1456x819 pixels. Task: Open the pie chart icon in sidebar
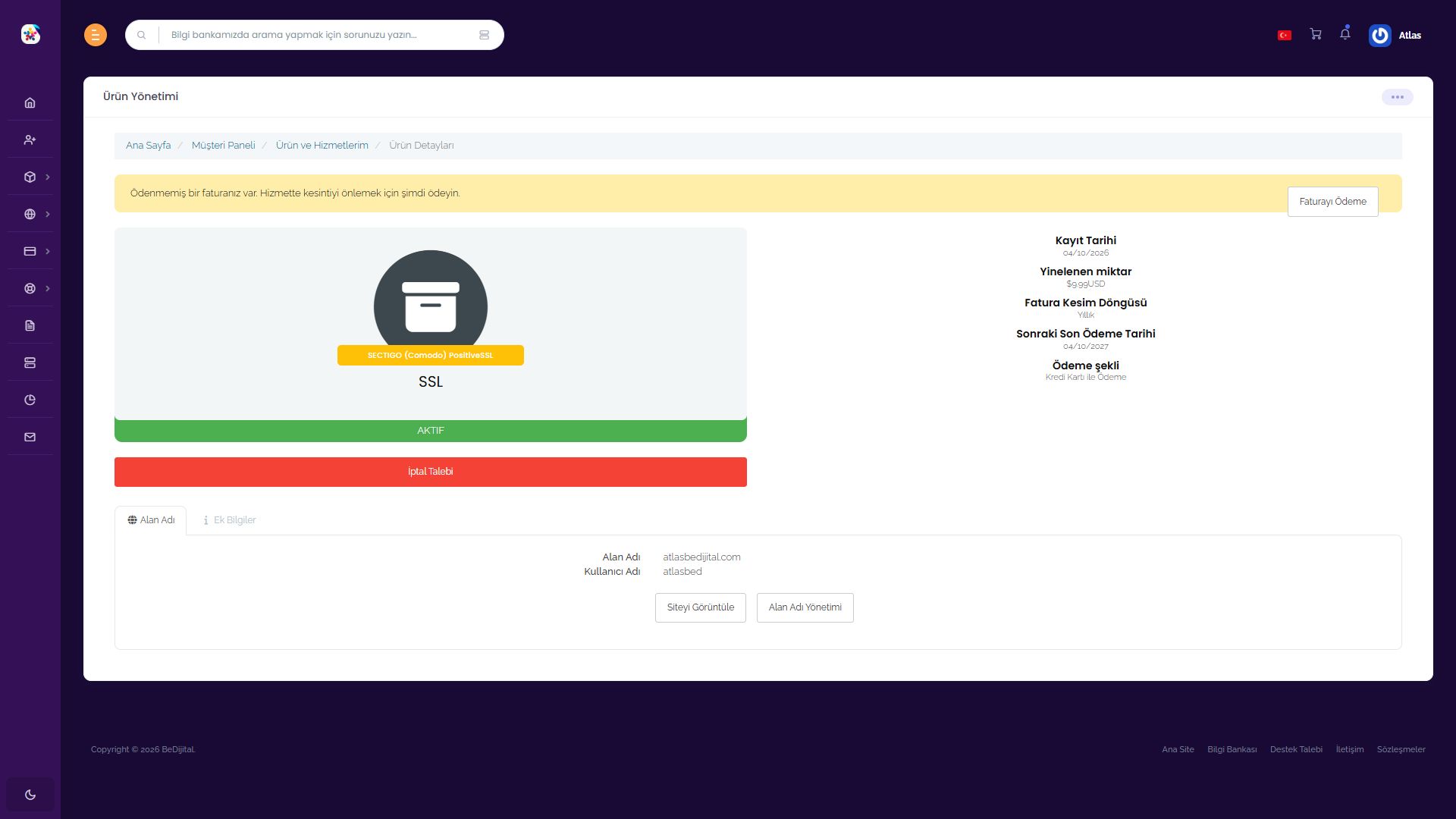pos(30,400)
